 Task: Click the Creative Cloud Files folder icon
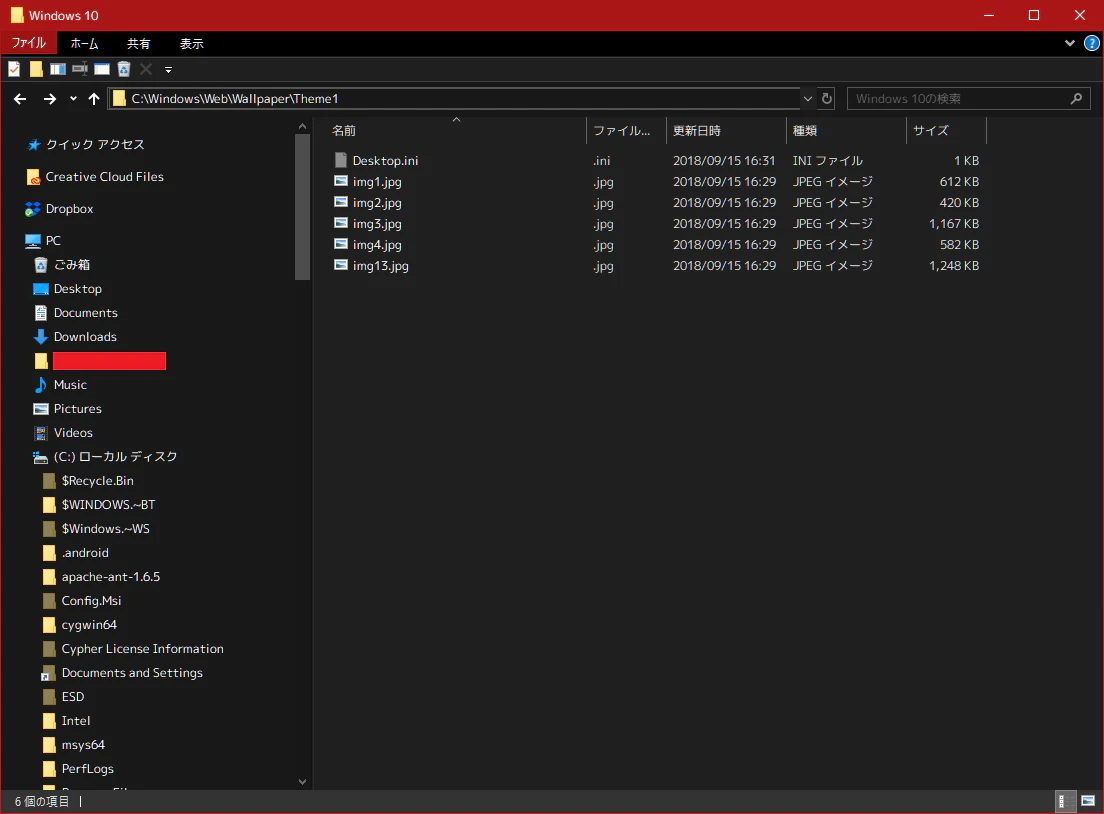tap(33, 177)
